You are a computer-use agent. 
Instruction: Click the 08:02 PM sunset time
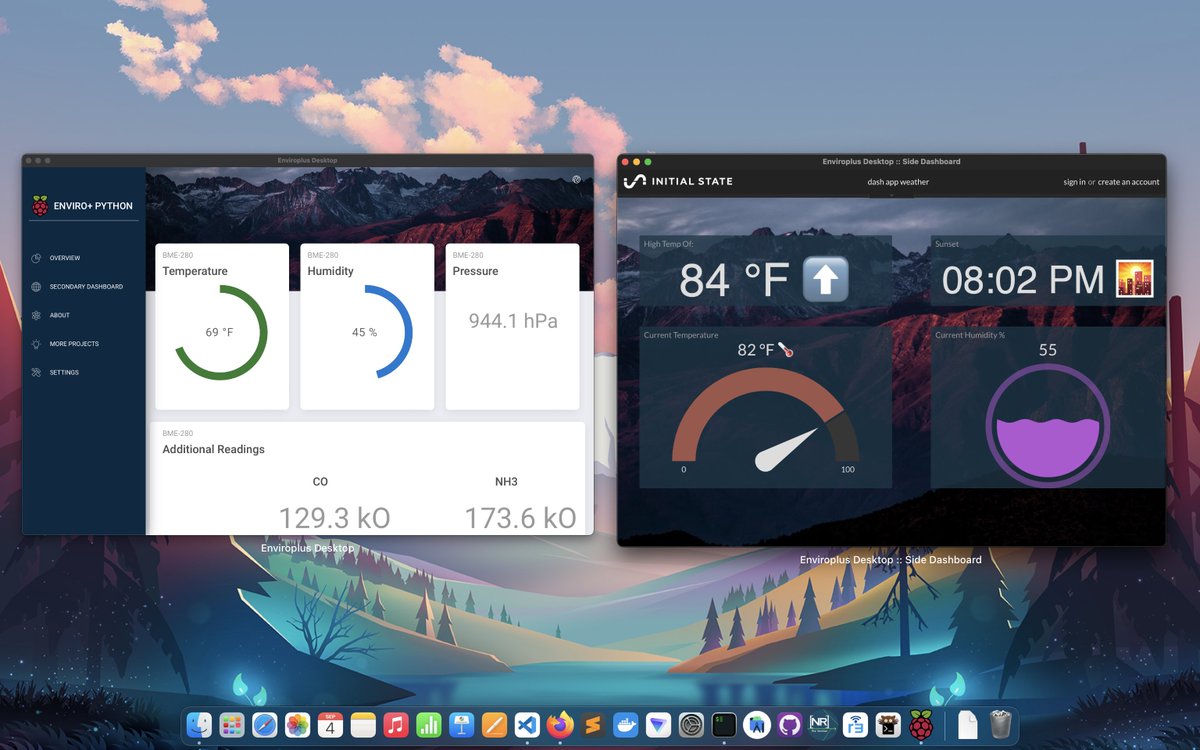click(x=1023, y=280)
